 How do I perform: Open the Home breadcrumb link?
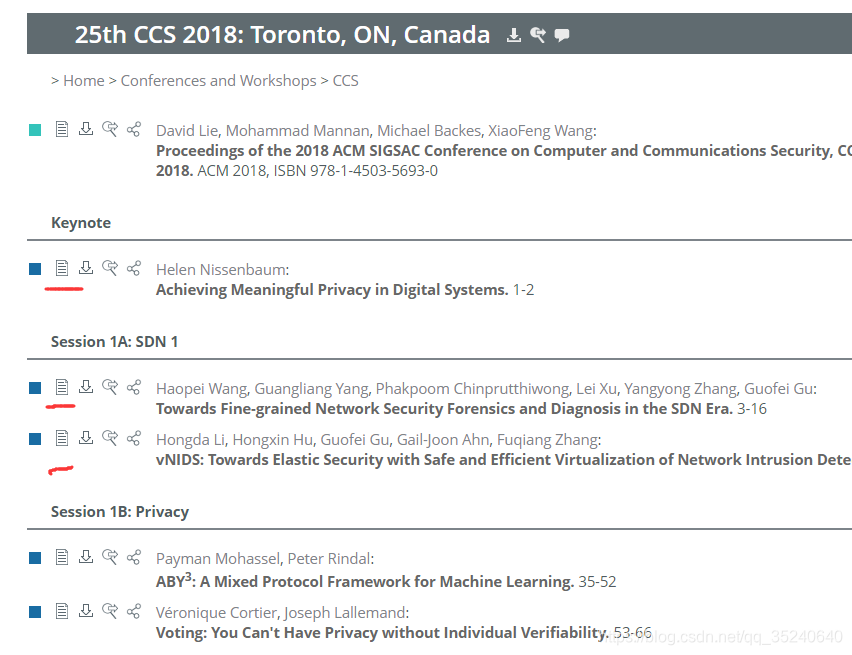coord(84,80)
